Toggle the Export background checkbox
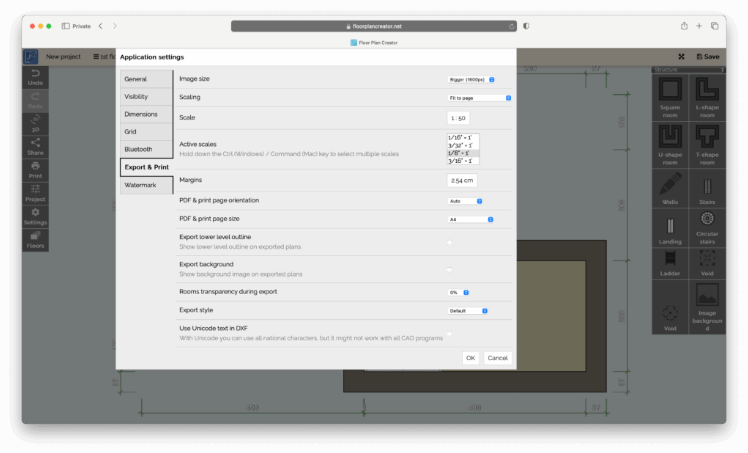Screen dimensions: 748x453 (x=449, y=269)
